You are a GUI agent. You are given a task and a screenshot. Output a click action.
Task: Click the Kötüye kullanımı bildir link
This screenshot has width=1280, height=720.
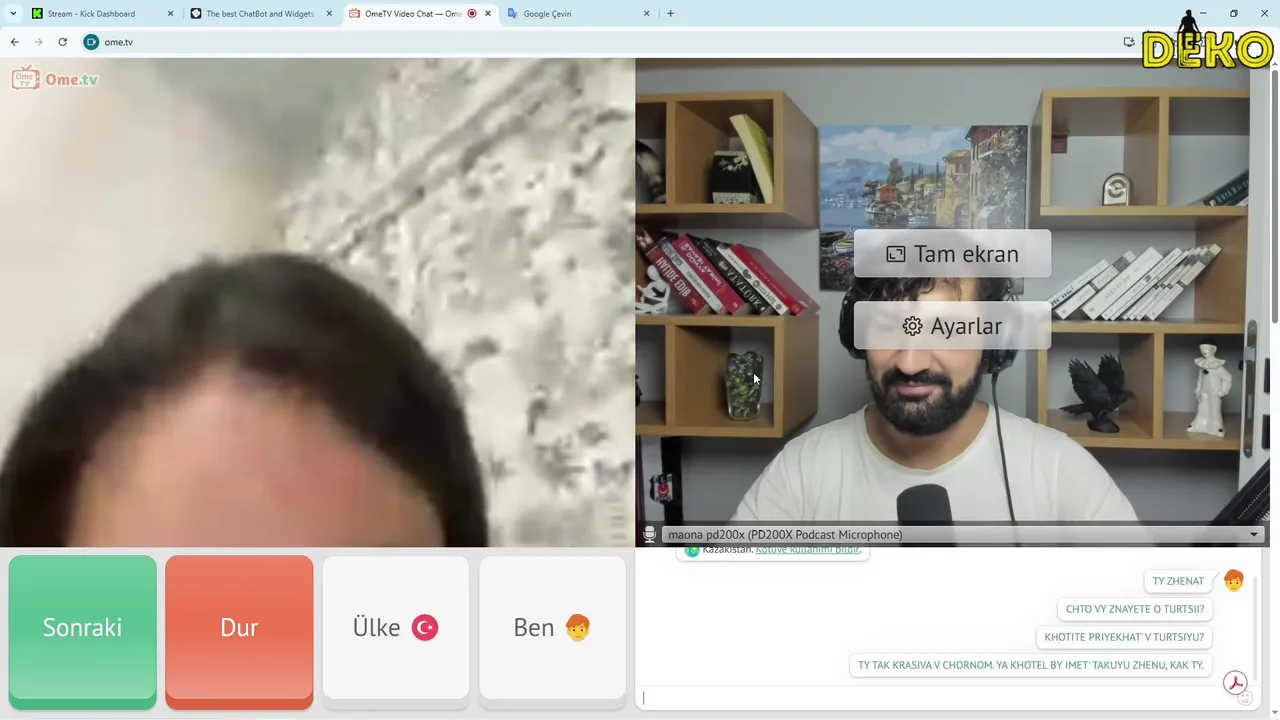point(807,550)
